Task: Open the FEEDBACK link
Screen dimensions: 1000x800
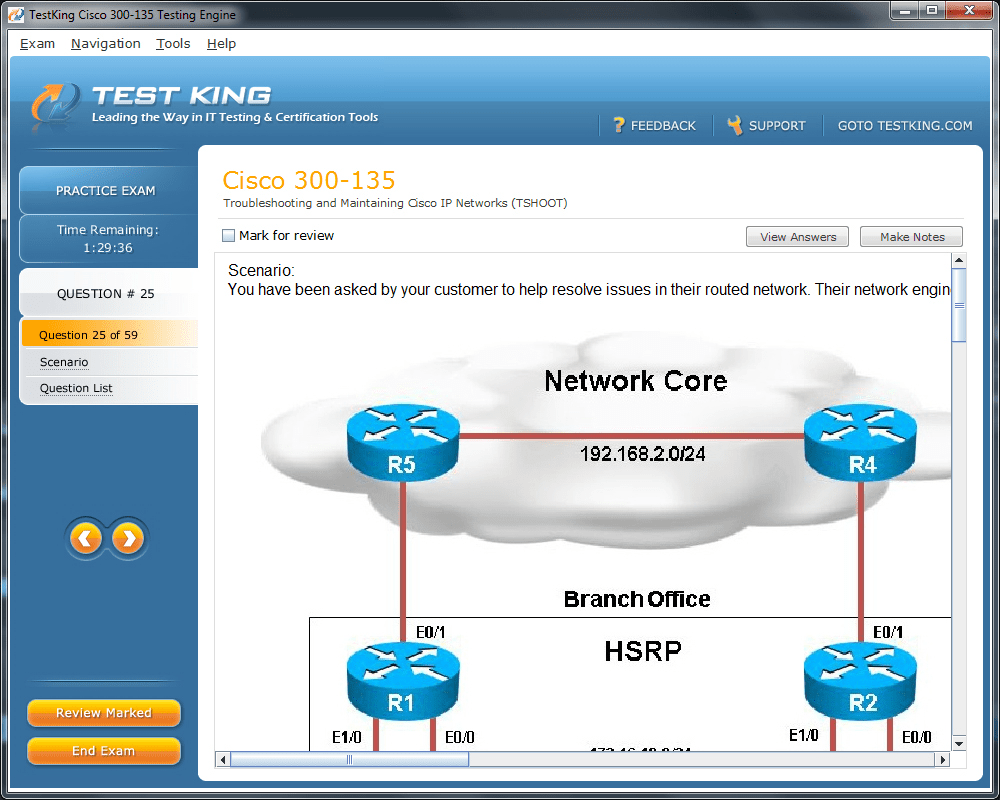Action: coord(663,126)
